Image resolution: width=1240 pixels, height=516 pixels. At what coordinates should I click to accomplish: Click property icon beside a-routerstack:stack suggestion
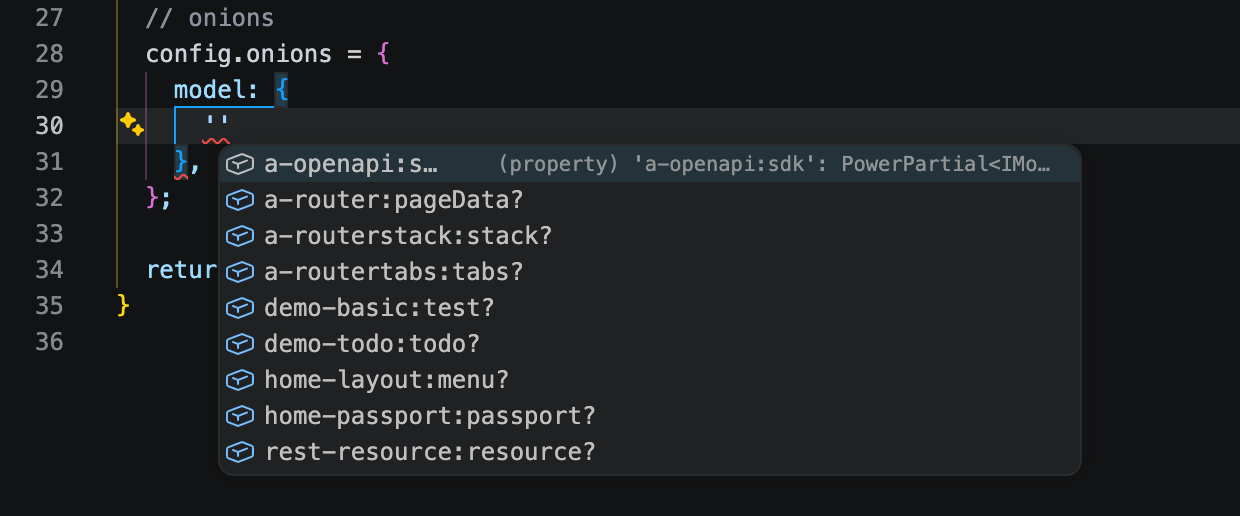[239, 236]
